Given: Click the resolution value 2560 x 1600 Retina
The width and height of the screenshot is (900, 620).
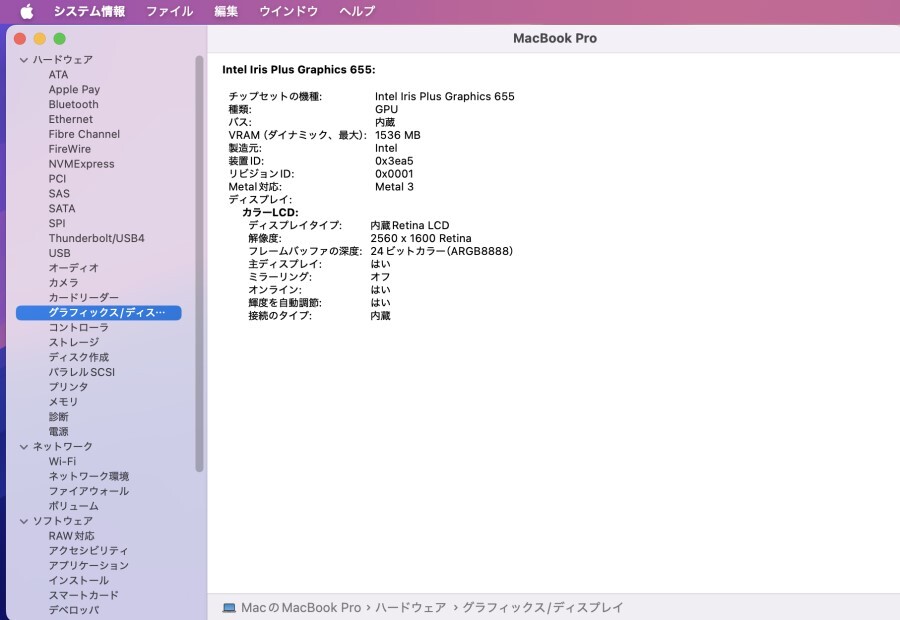Looking at the screenshot, I should pyautogui.click(x=421, y=238).
